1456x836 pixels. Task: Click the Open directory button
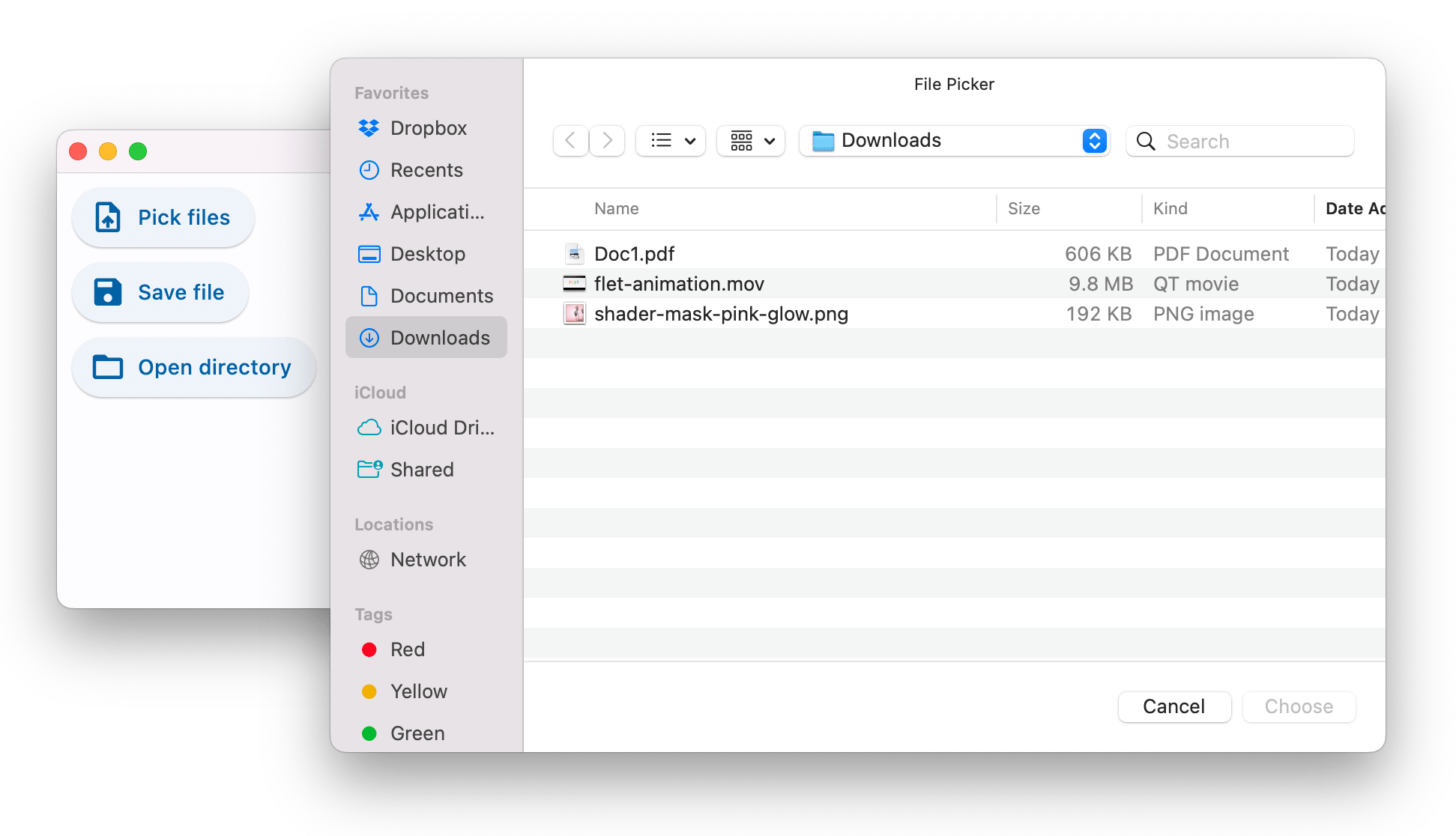[x=193, y=367]
